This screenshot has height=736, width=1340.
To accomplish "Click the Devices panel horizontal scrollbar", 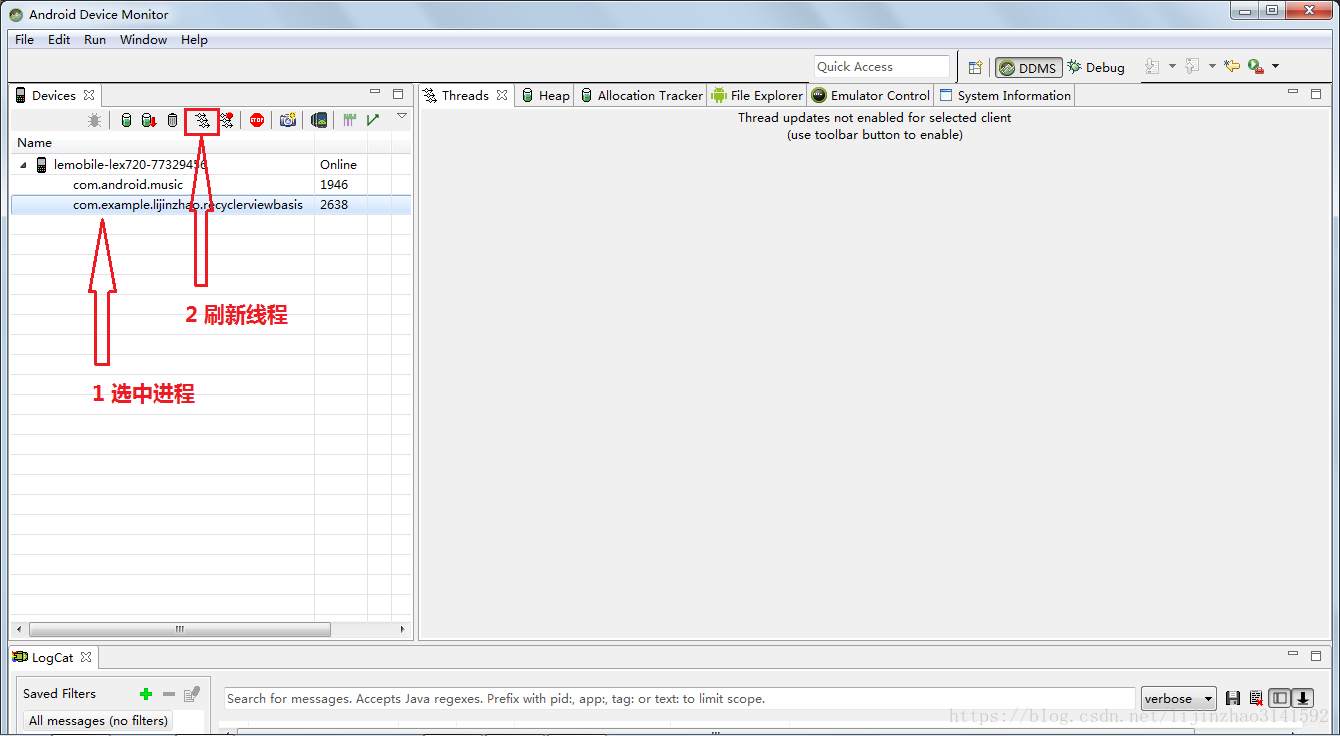I will pyautogui.click(x=180, y=630).
